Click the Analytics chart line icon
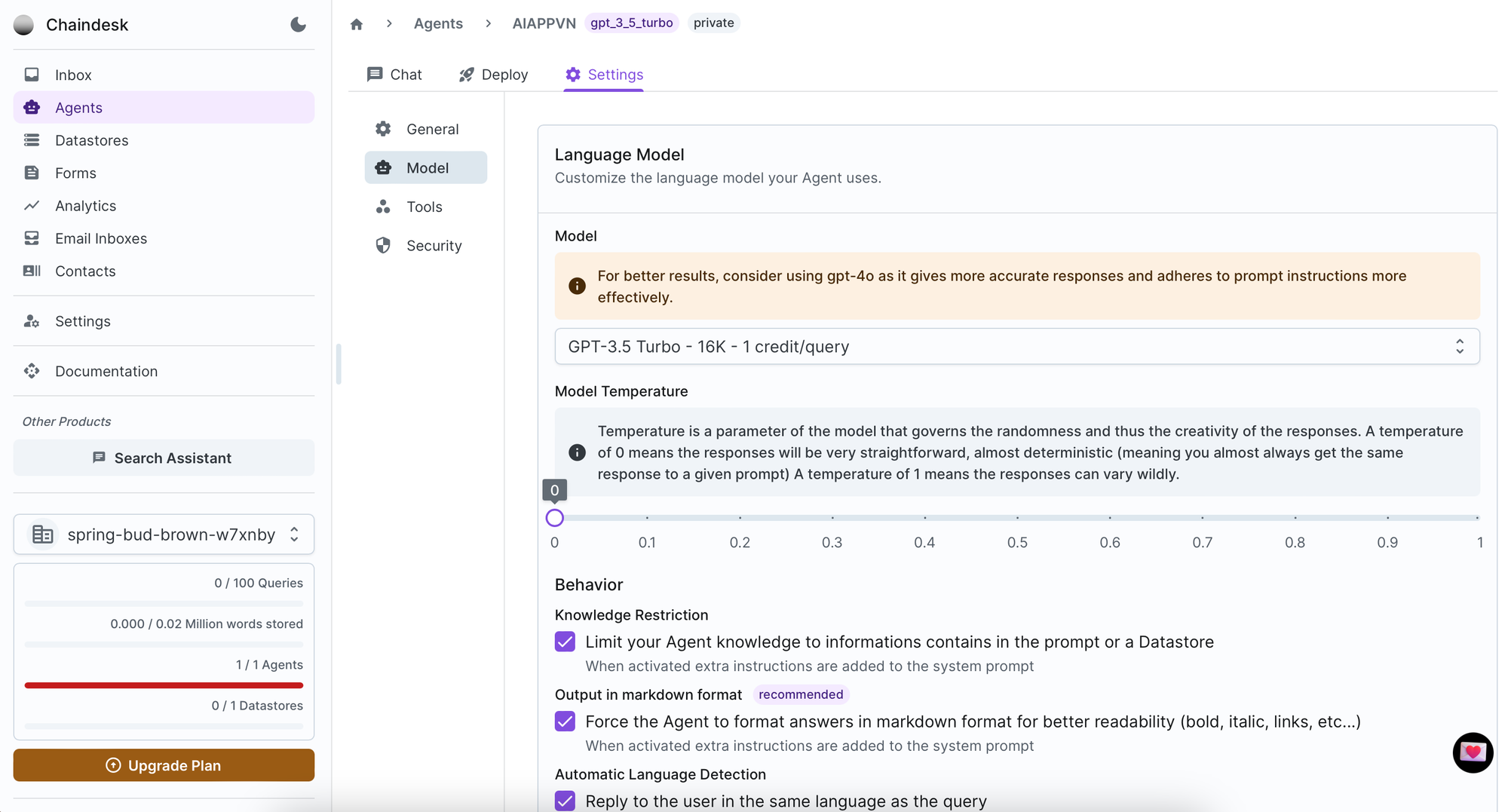This screenshot has width=1508, height=812. point(32,205)
